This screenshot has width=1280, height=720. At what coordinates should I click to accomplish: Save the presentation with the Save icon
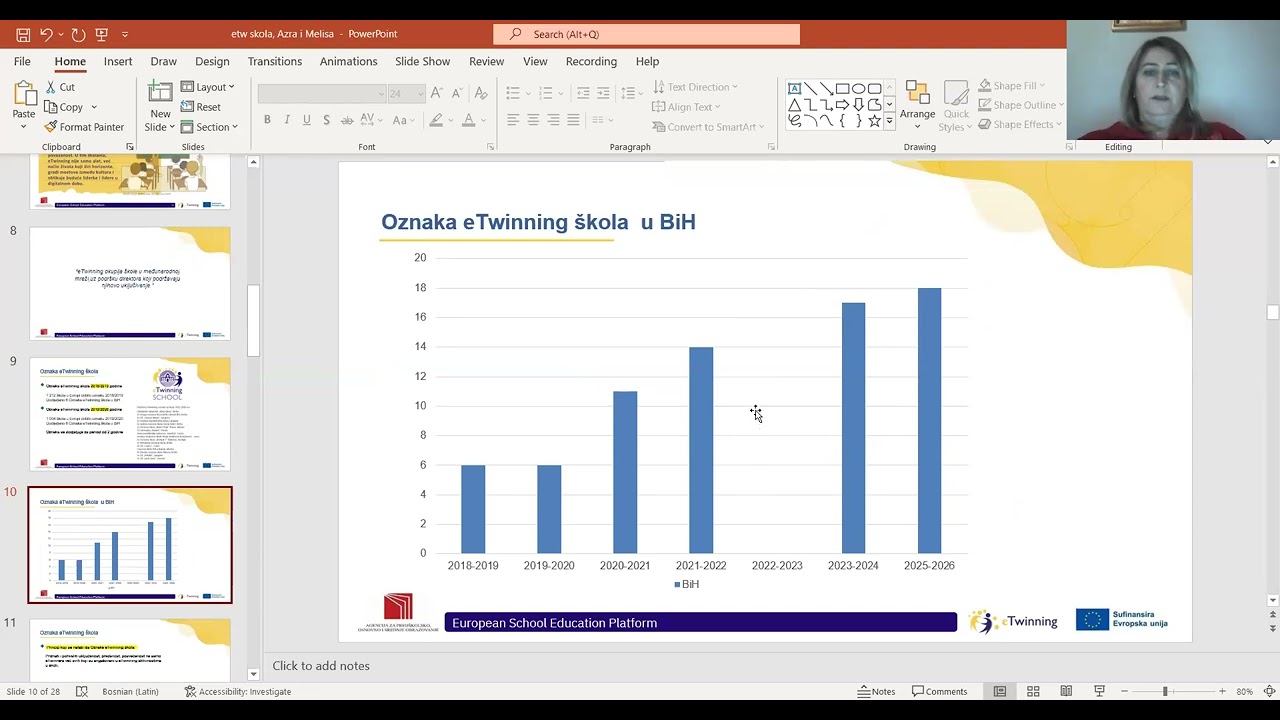22,34
